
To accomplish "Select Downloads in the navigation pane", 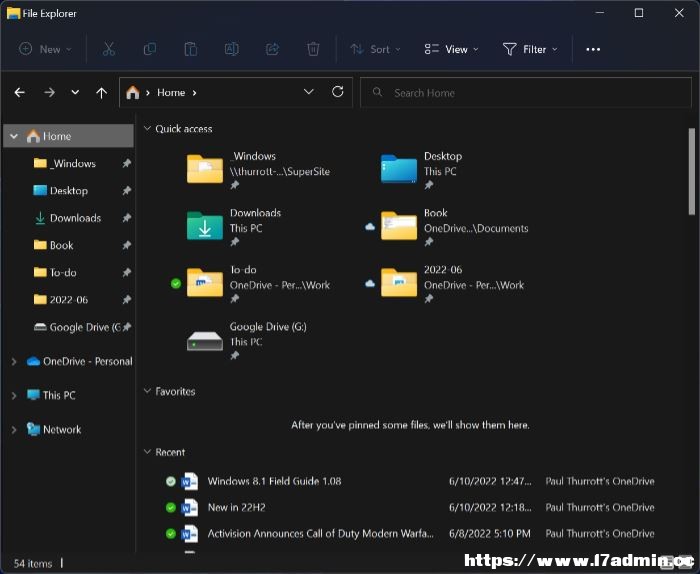I will tap(75, 218).
